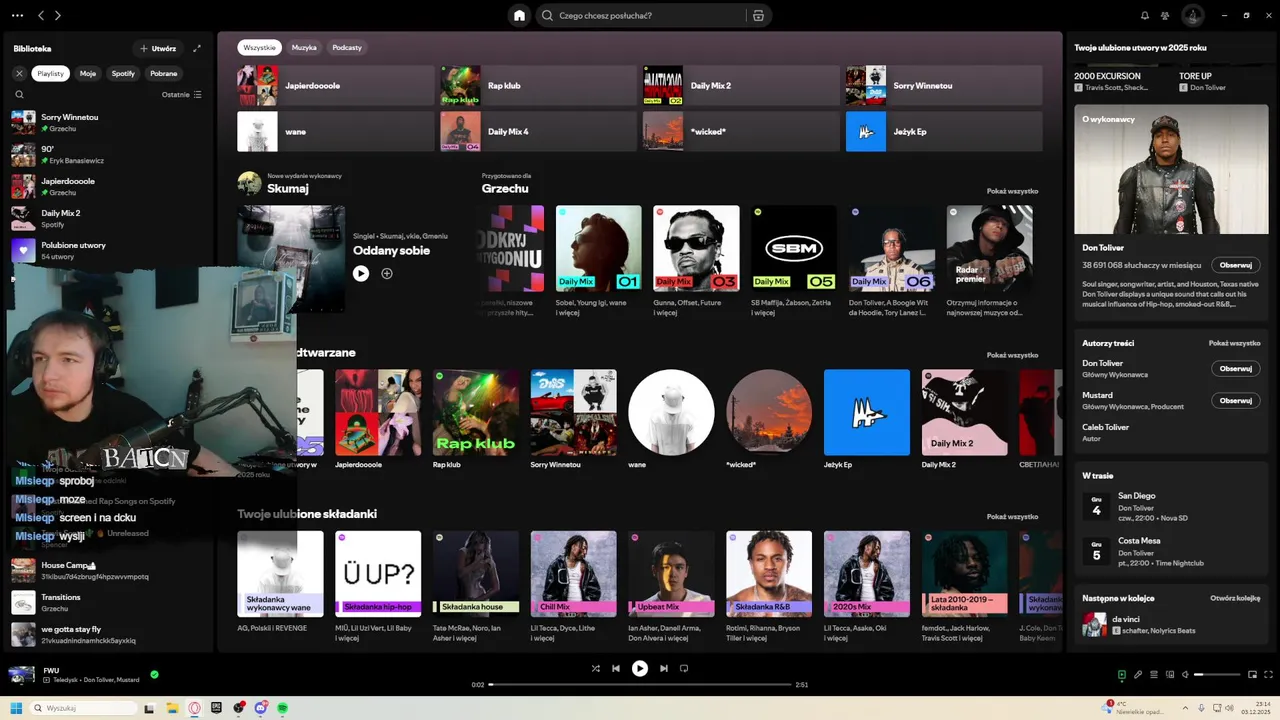Click the main play button
Image resolution: width=1280 pixels, height=720 pixels.
[640, 668]
